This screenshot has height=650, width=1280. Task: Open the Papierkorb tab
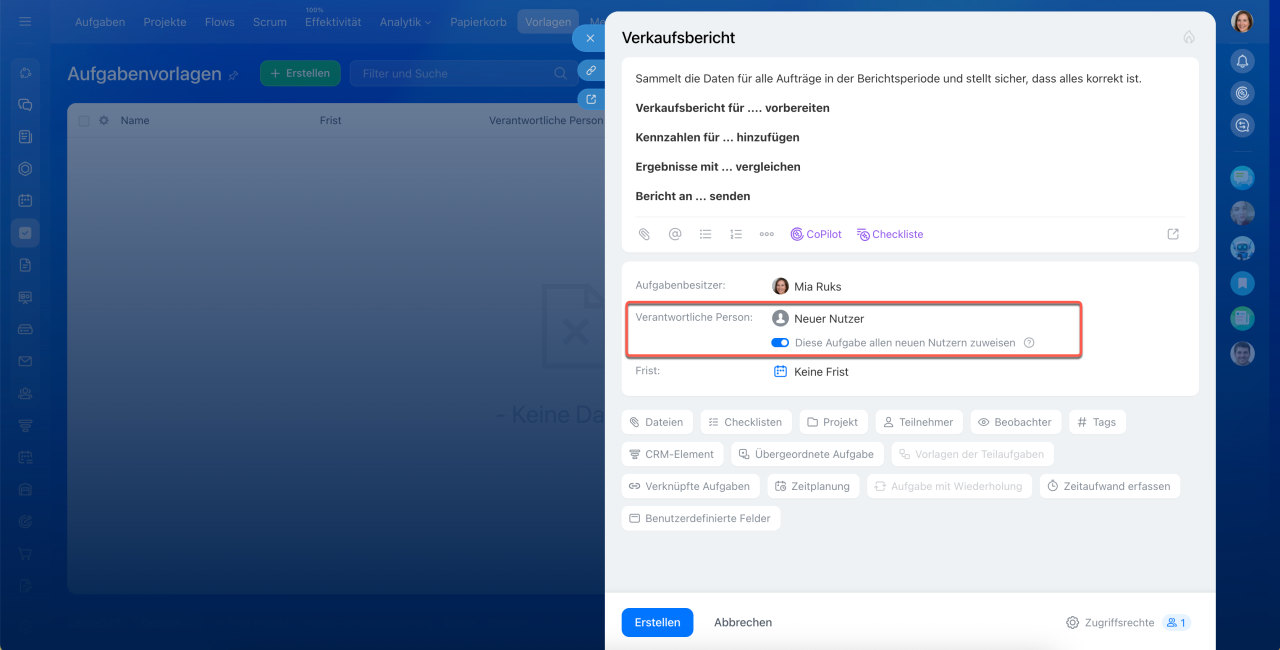coord(478,22)
